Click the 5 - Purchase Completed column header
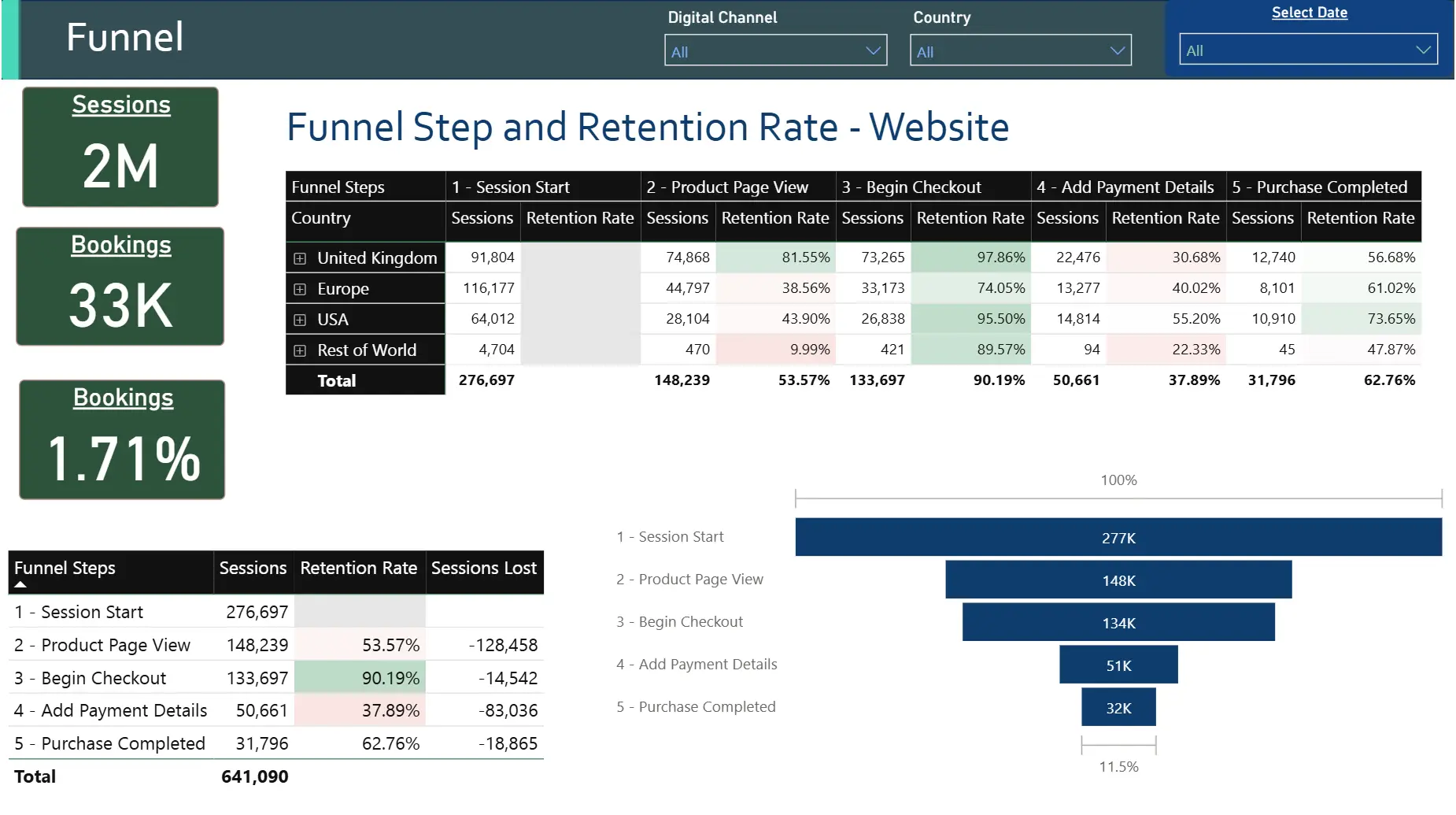Screen dimensions: 1456x815 pos(1319,187)
